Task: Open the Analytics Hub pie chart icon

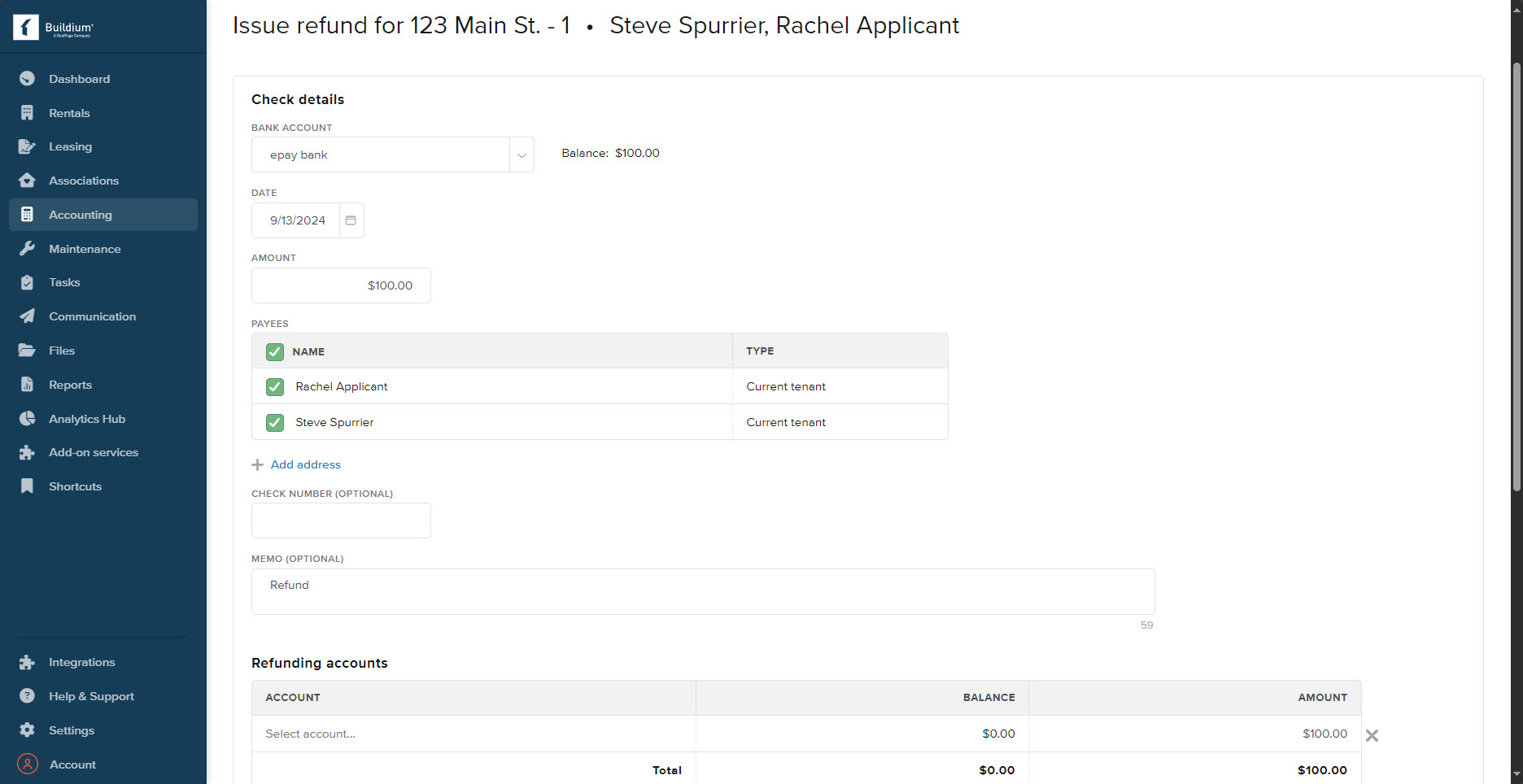Action: [x=27, y=419]
